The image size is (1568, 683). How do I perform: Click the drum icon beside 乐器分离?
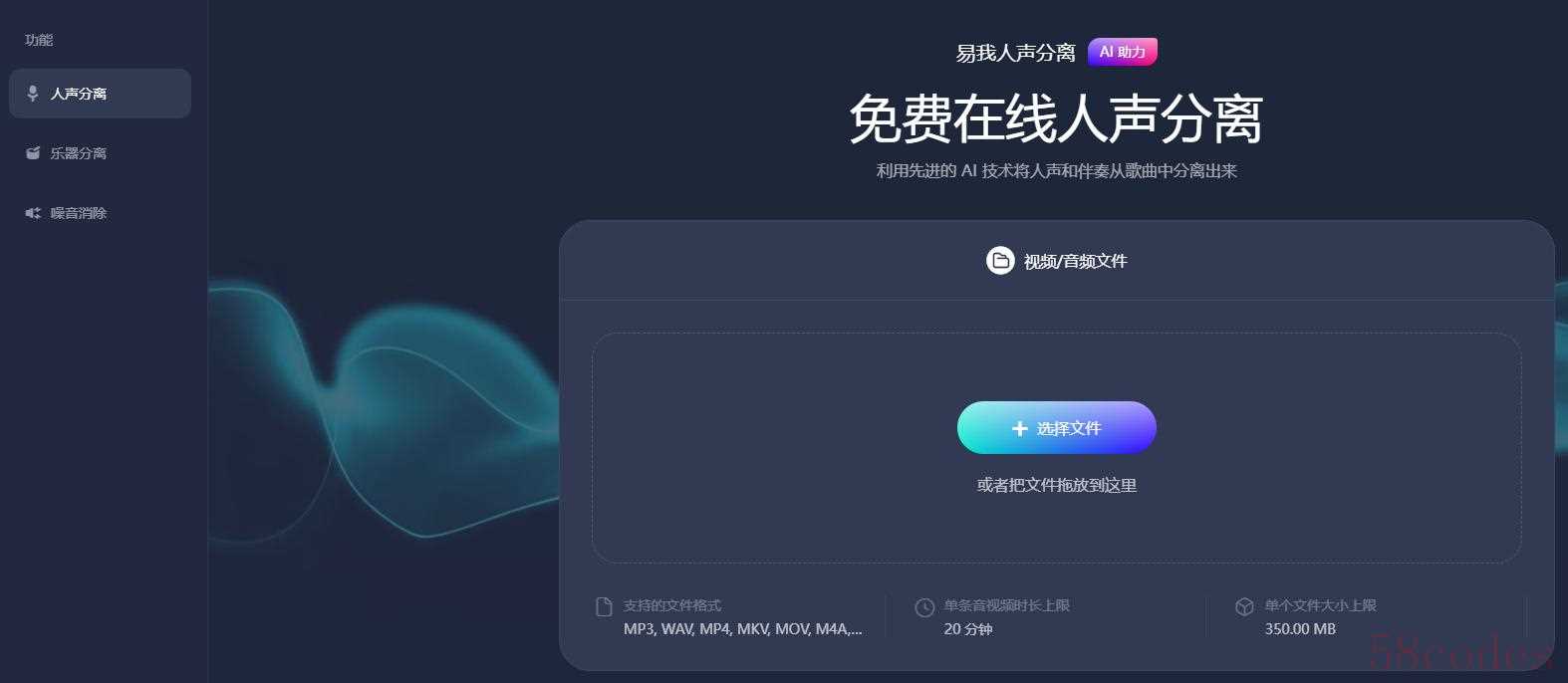click(x=33, y=153)
